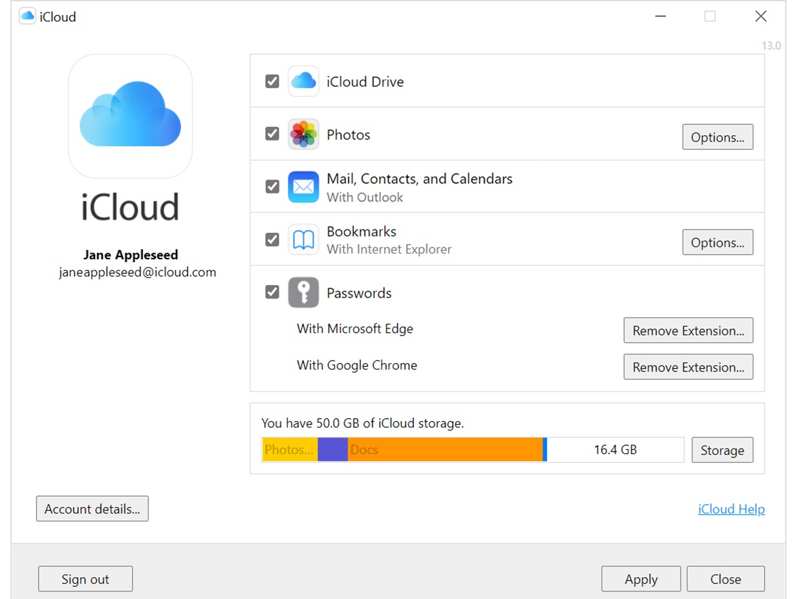Open the iCloud Help link
The height and width of the screenshot is (599, 800).
(731, 509)
